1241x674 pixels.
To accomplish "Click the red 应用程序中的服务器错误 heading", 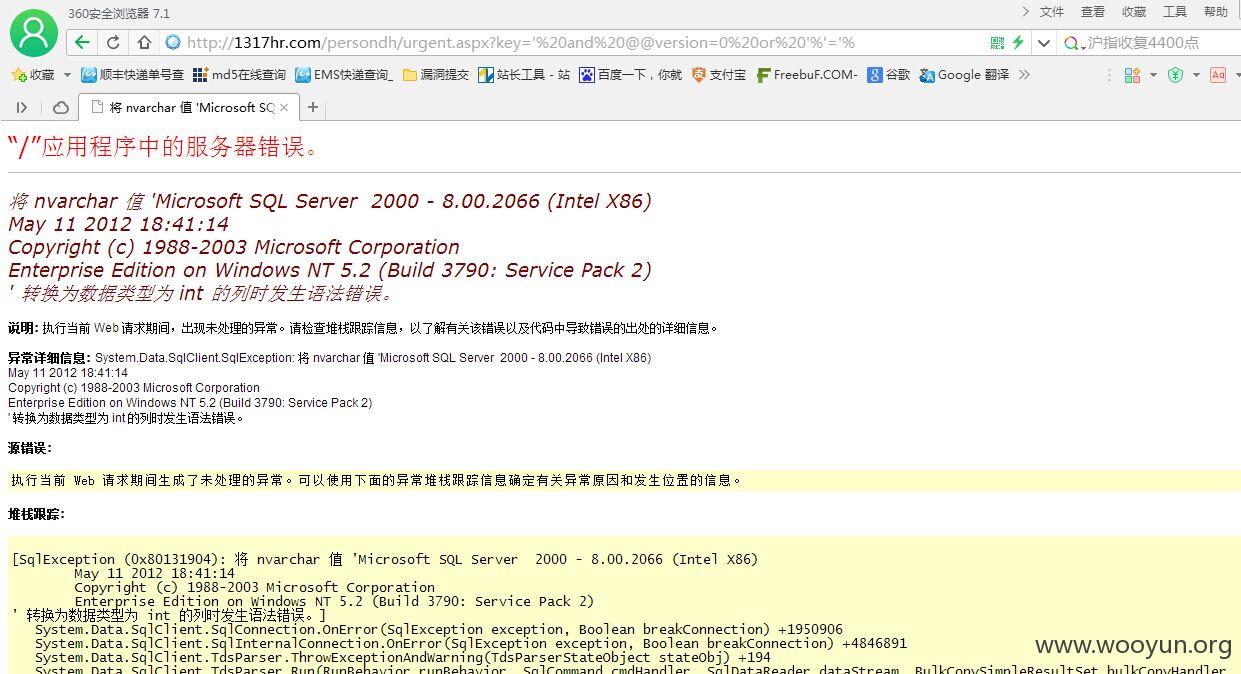I will click(x=165, y=147).
